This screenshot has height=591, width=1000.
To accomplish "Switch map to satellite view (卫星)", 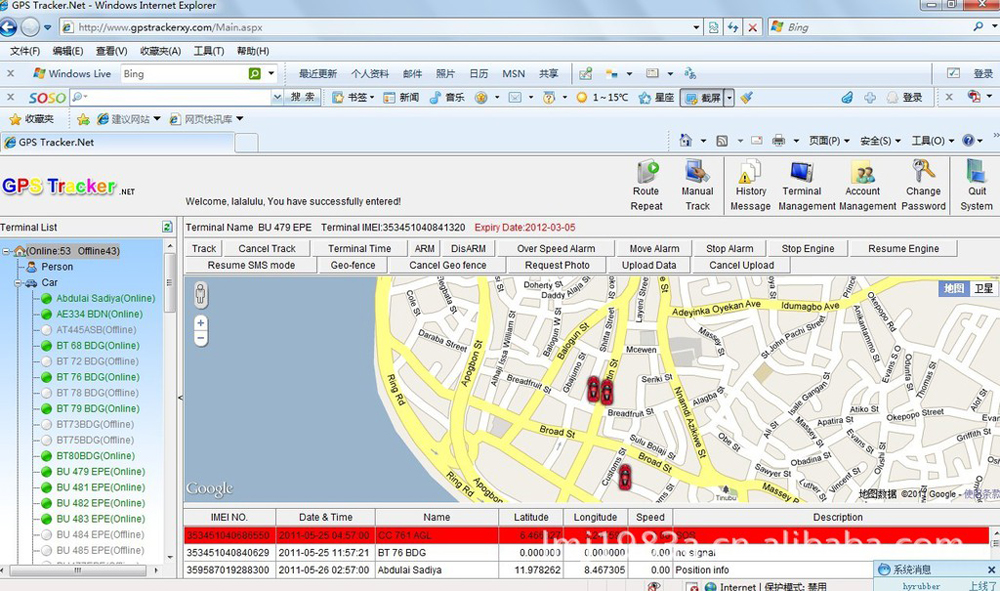I will coord(983,289).
